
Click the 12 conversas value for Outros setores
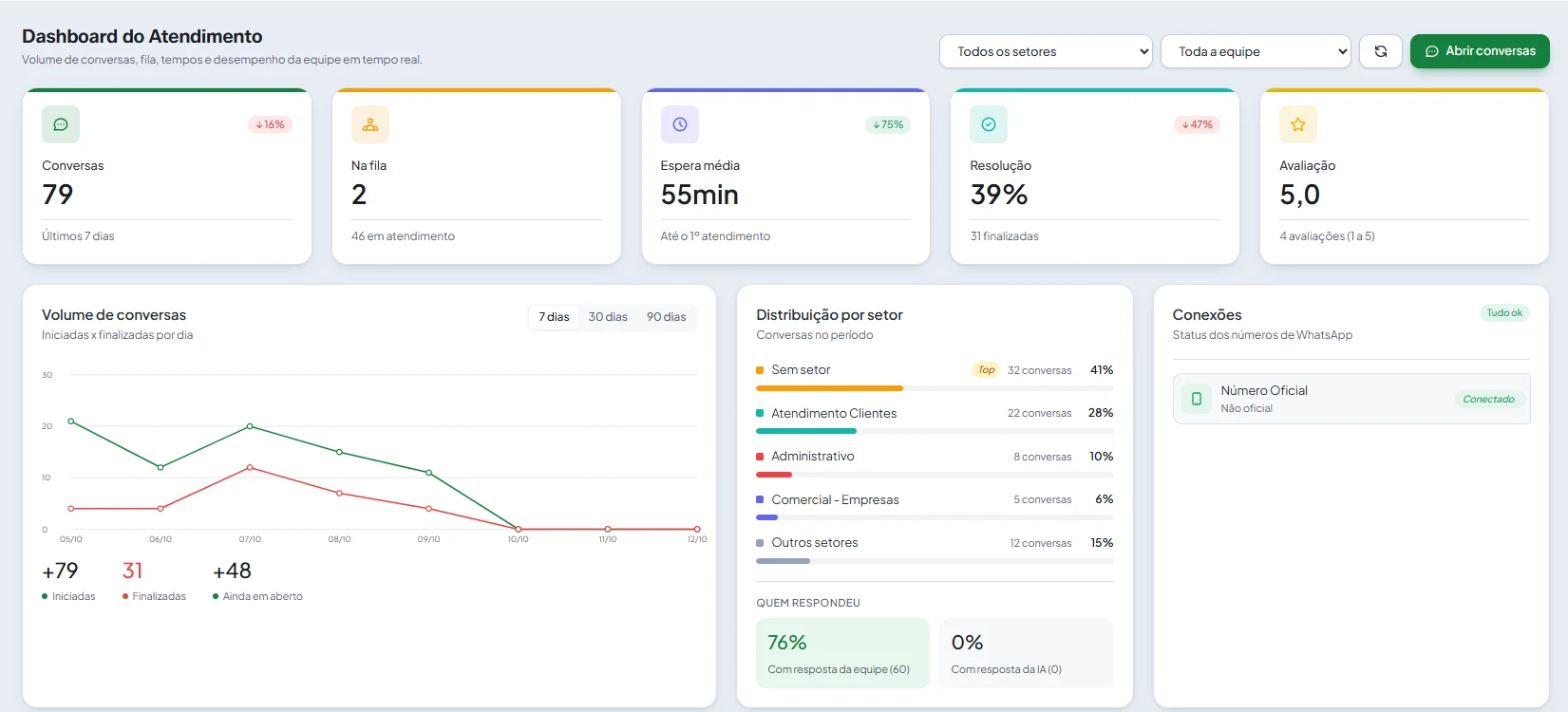(1040, 543)
